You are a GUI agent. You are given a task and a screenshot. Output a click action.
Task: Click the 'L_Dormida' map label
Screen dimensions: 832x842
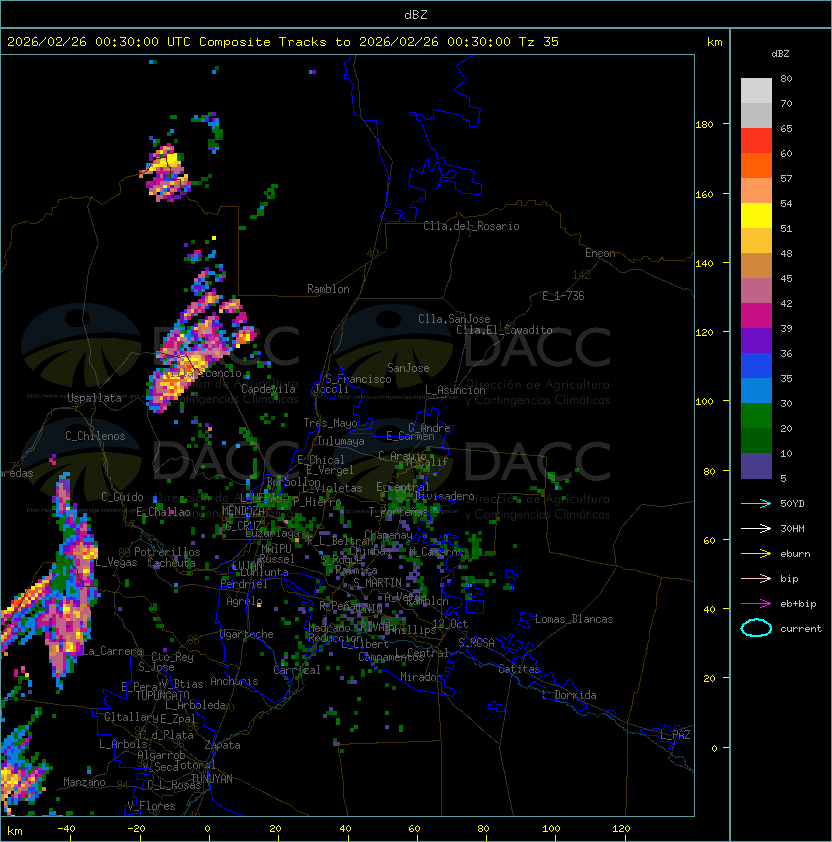569,695
